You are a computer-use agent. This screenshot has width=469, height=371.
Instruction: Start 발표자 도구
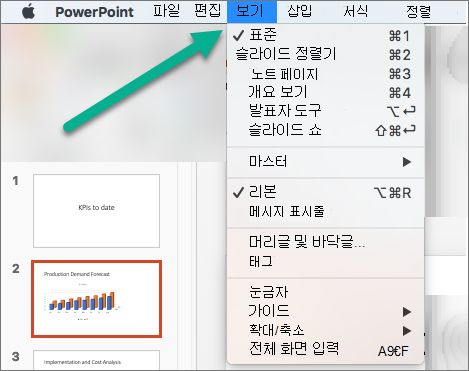click(x=326, y=111)
